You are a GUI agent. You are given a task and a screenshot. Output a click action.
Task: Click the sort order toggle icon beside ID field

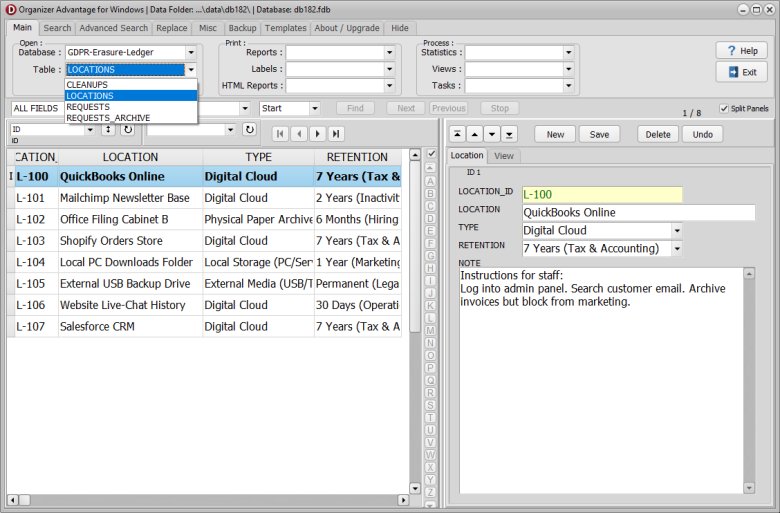coord(108,129)
